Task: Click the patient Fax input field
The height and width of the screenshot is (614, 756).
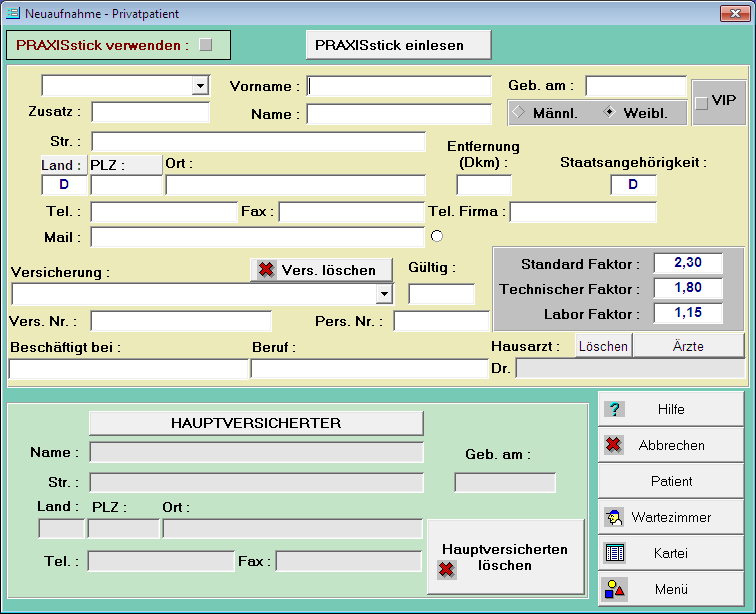Action: tap(351, 212)
